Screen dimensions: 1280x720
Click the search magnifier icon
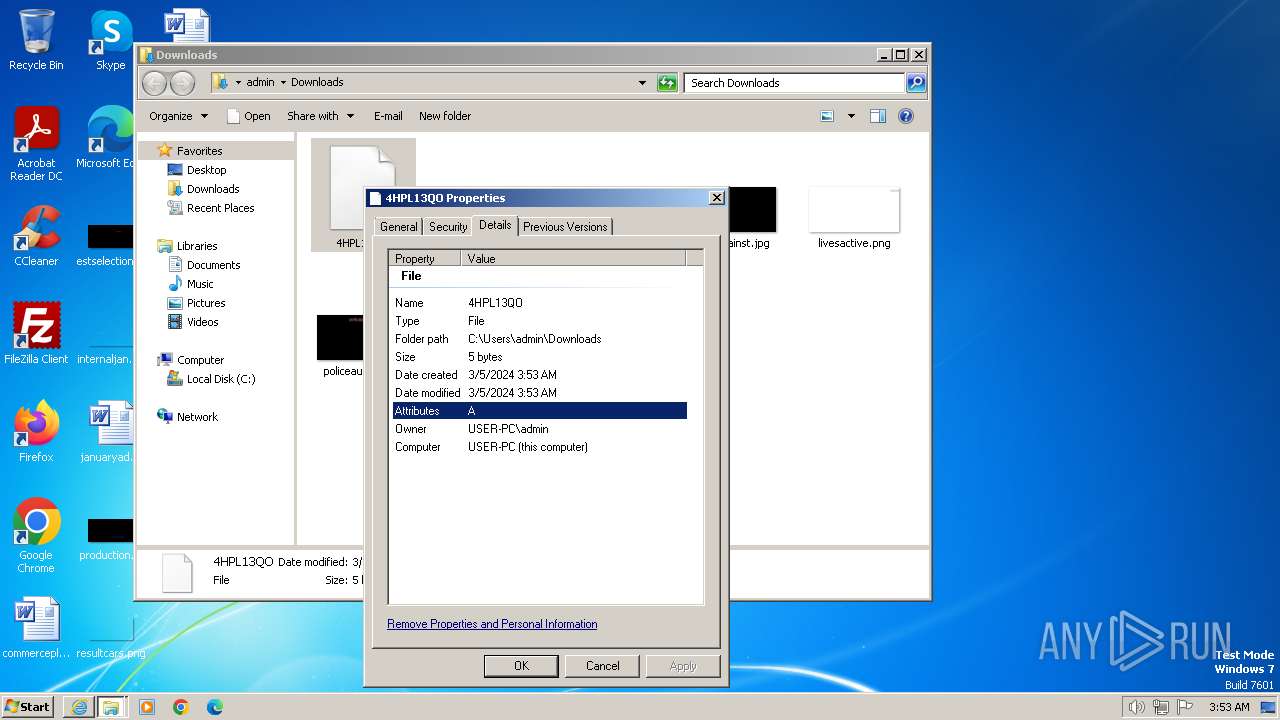[x=915, y=83]
